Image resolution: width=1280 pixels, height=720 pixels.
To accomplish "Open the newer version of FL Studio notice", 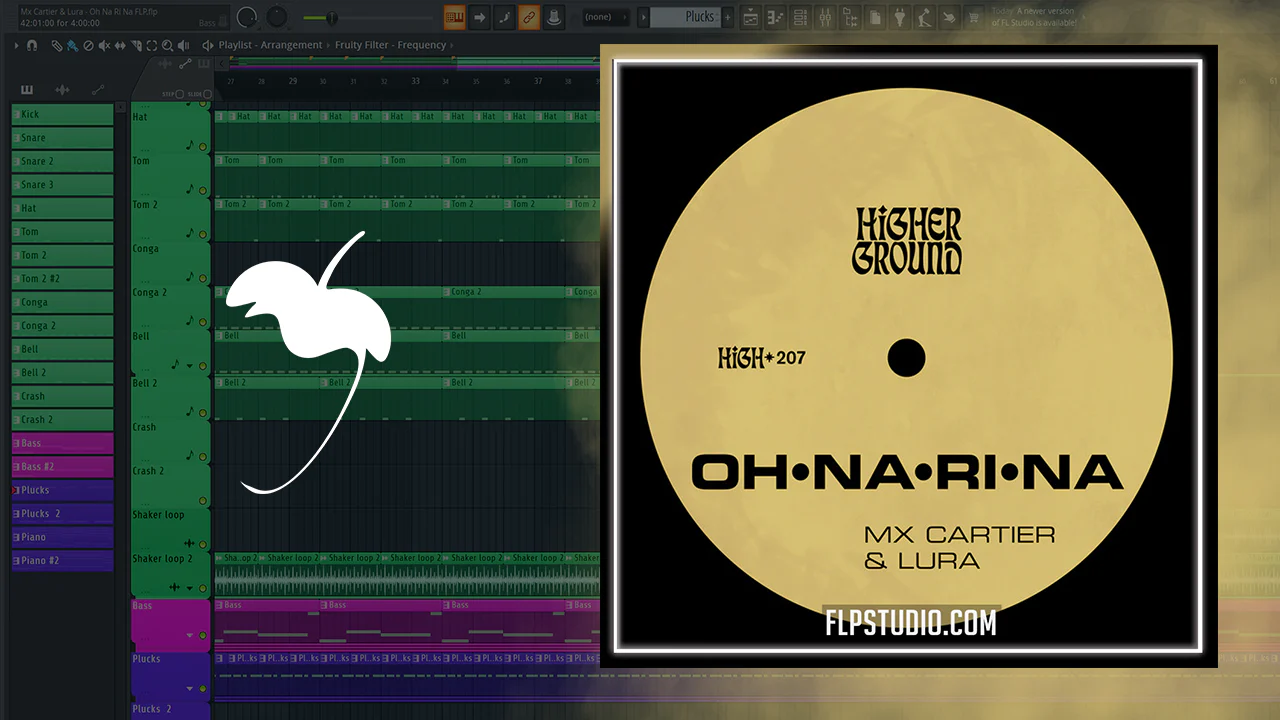I will pos(1036,17).
